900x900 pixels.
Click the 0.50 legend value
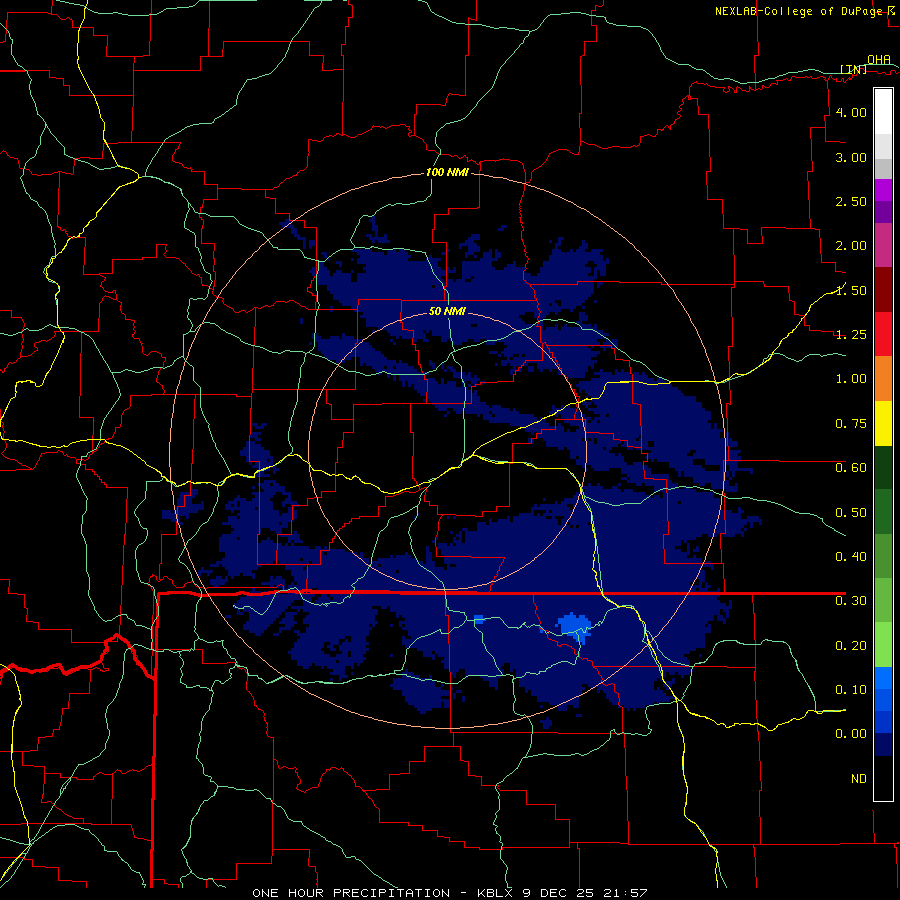click(x=851, y=513)
